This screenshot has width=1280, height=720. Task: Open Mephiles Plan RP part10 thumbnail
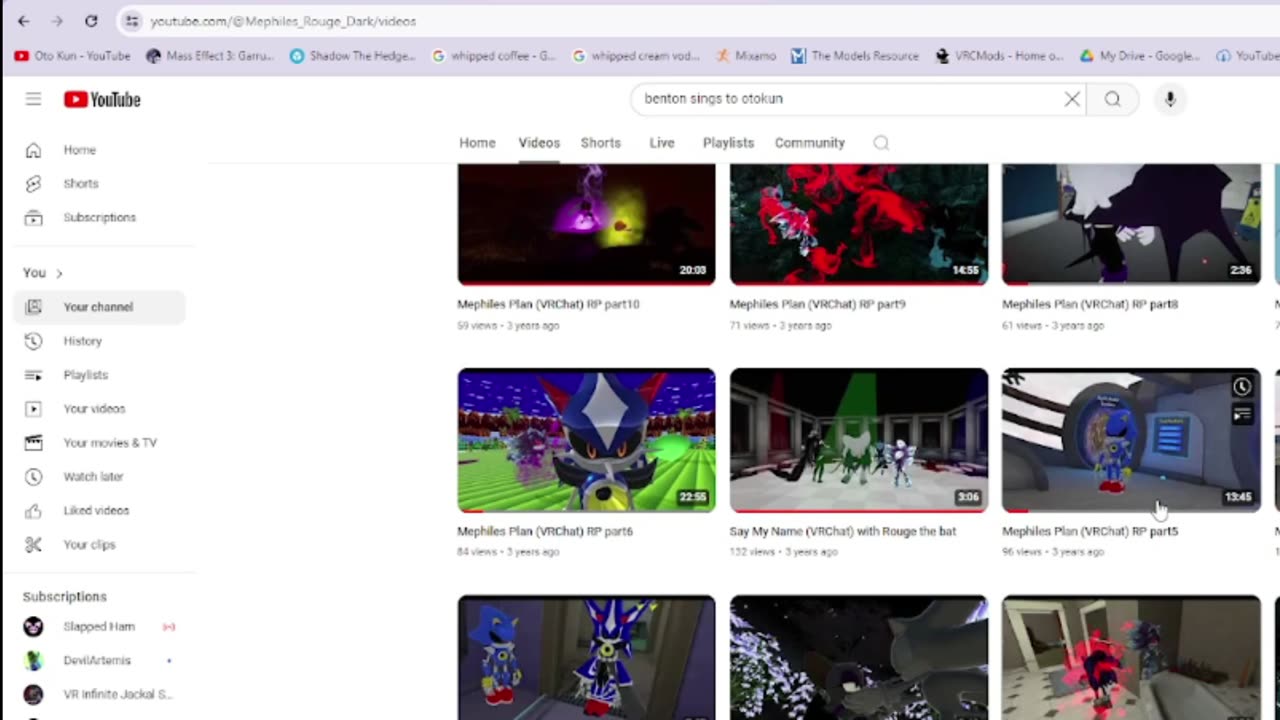[587, 224]
